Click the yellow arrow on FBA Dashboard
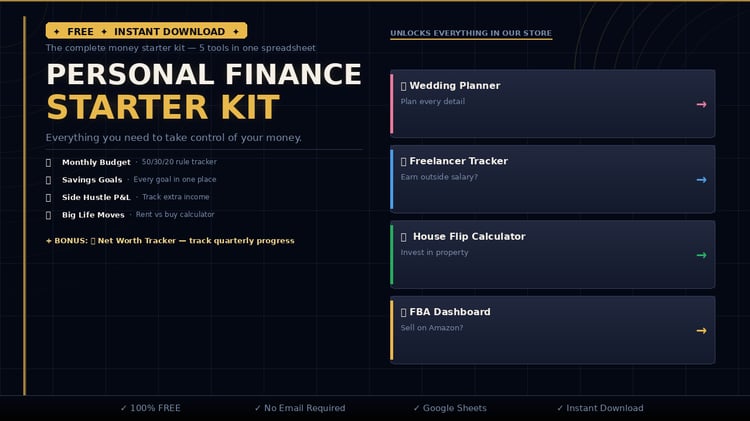750x421 pixels. click(x=701, y=331)
